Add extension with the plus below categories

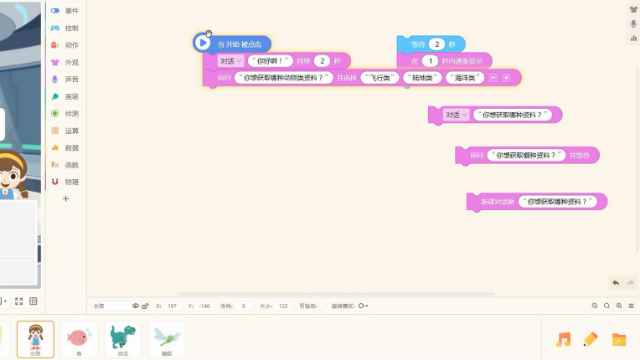click(x=66, y=199)
